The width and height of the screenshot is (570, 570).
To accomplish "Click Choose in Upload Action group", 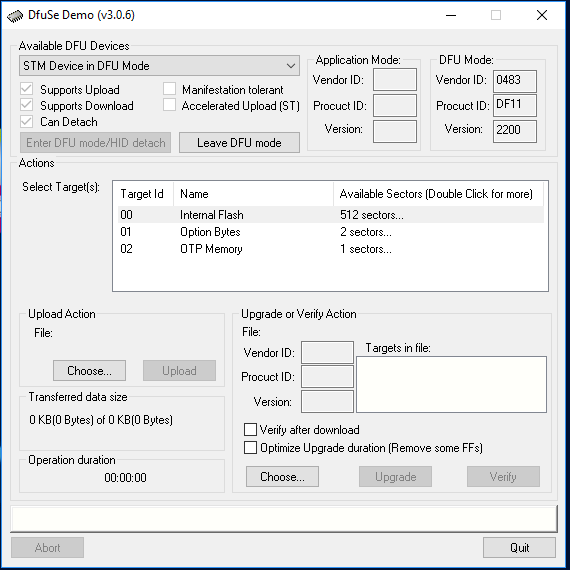I will point(89,370).
